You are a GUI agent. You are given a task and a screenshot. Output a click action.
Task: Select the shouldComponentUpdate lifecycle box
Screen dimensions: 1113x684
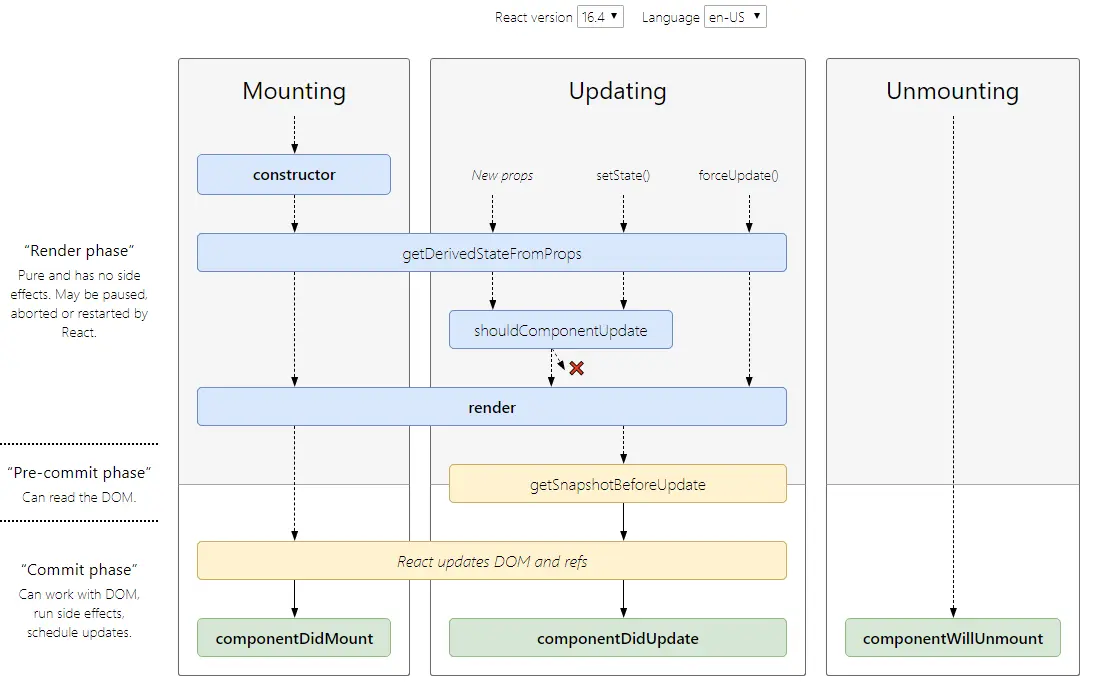560,329
